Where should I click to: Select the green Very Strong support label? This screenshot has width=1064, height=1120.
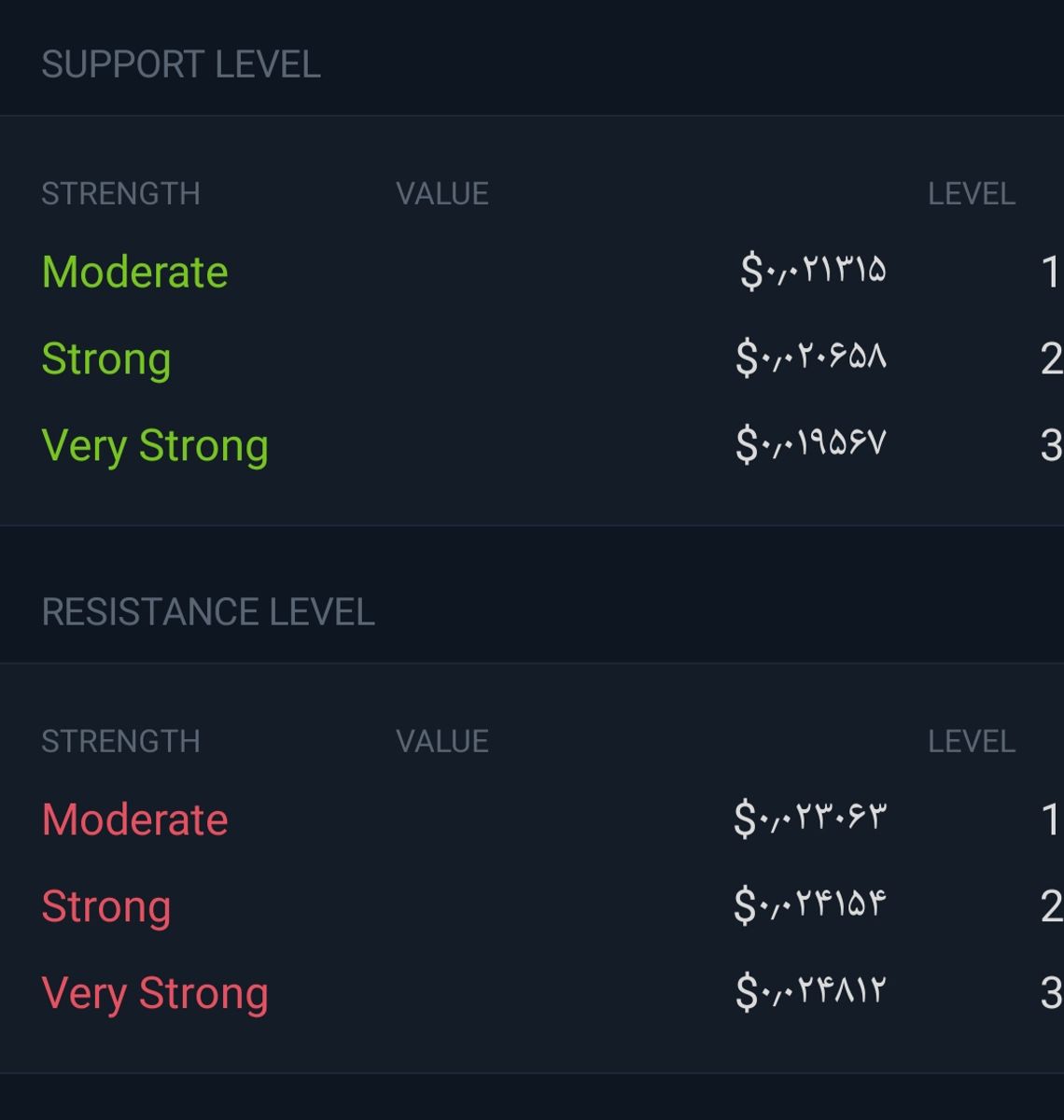click(155, 446)
